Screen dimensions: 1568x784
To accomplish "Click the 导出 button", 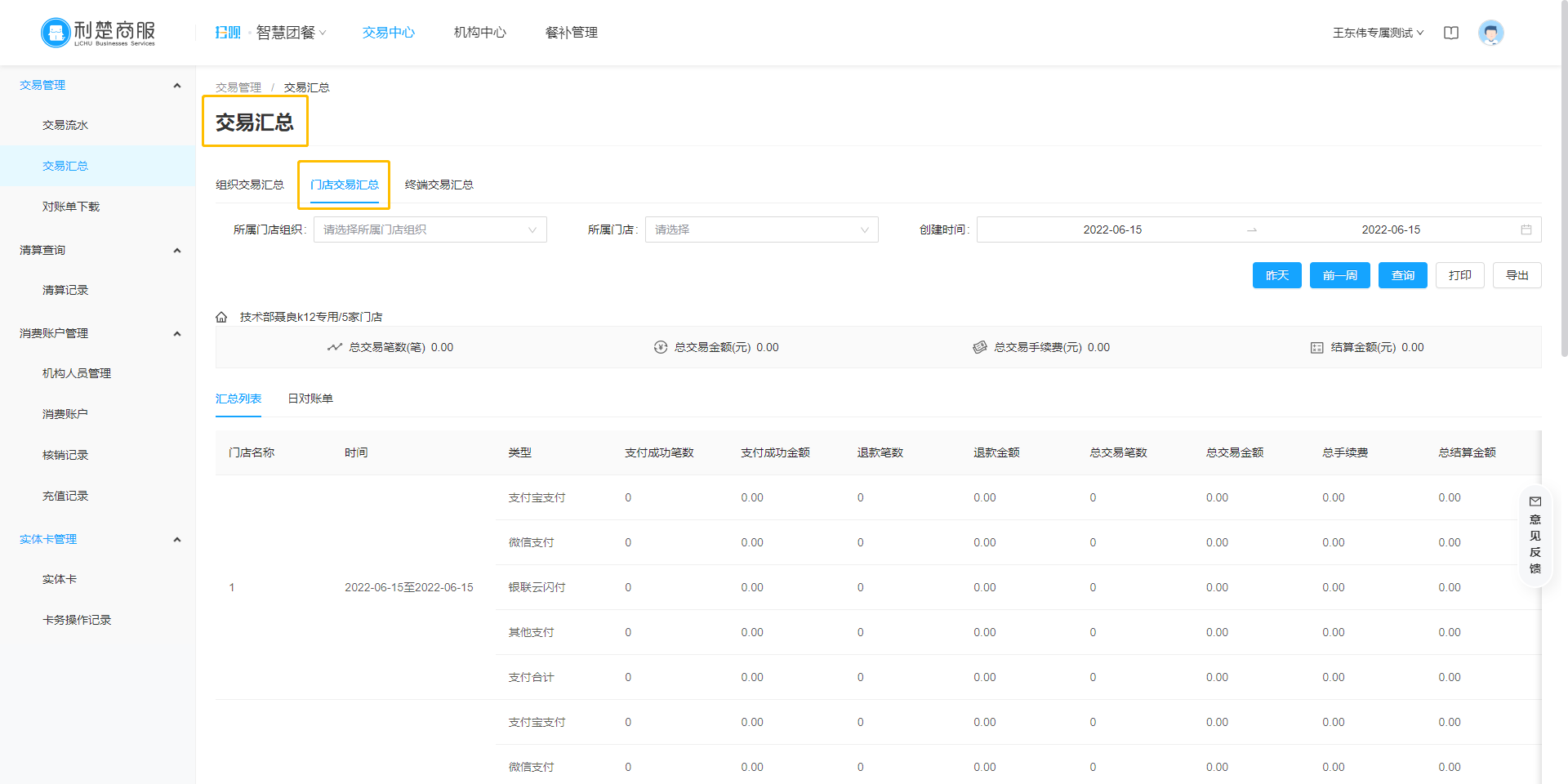I will pos(1517,275).
